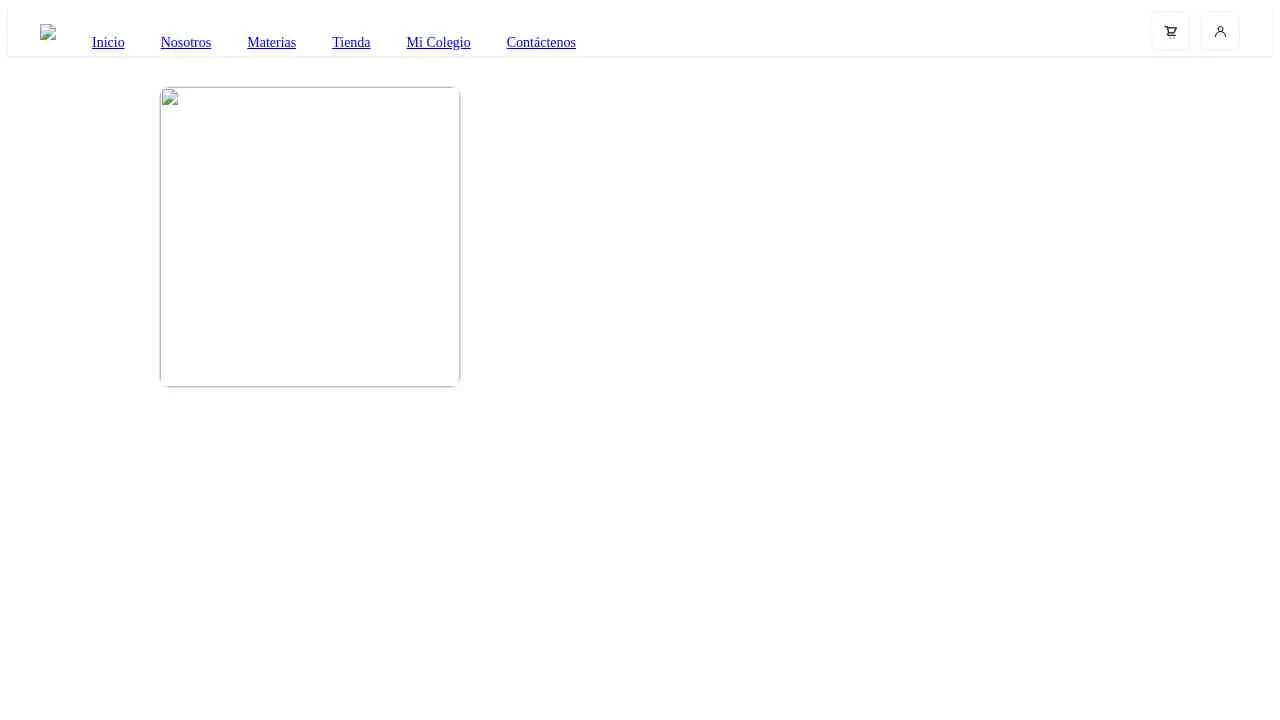Open the about us page via Nosotros
Image resolution: width=1280 pixels, height=720 pixels.
coord(186,42)
